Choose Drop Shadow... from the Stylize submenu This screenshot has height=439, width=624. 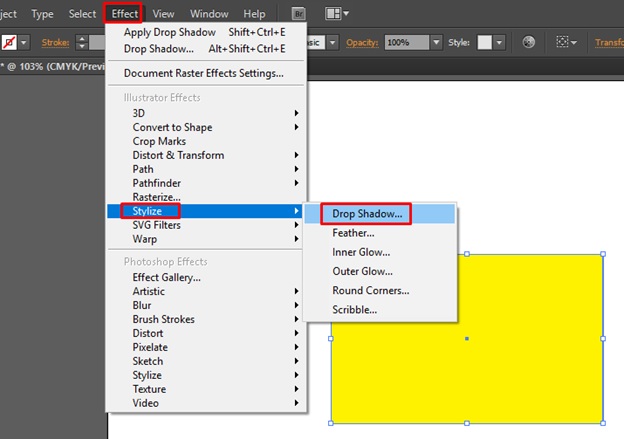[367, 214]
